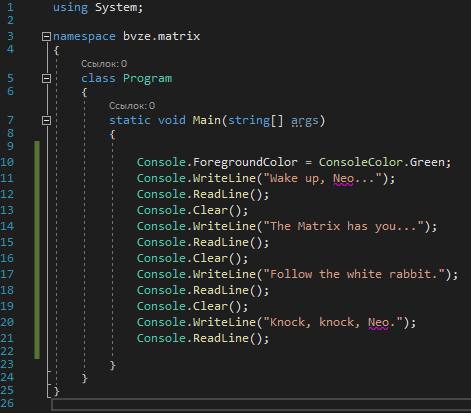Image resolution: width=471 pixels, height=413 pixels.
Task: Click the closing brace on line 23
Action: 113,365
